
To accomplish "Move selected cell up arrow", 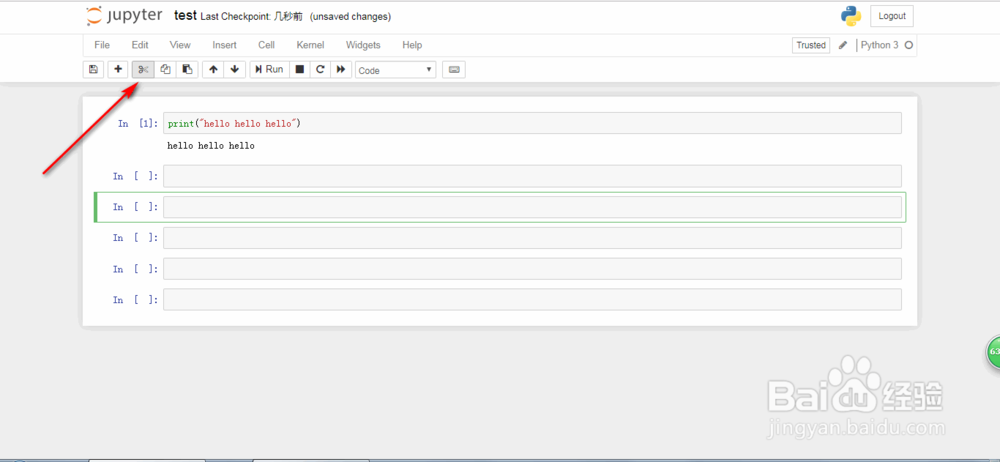I will [x=214, y=70].
